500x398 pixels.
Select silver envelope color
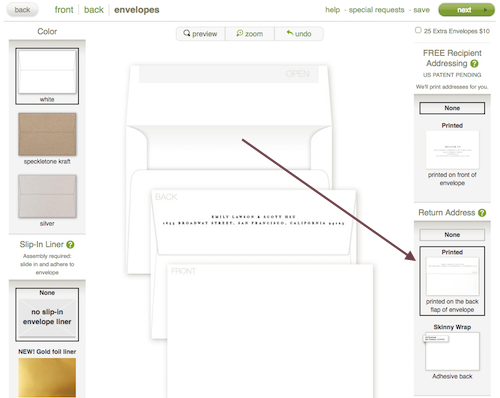47,200
